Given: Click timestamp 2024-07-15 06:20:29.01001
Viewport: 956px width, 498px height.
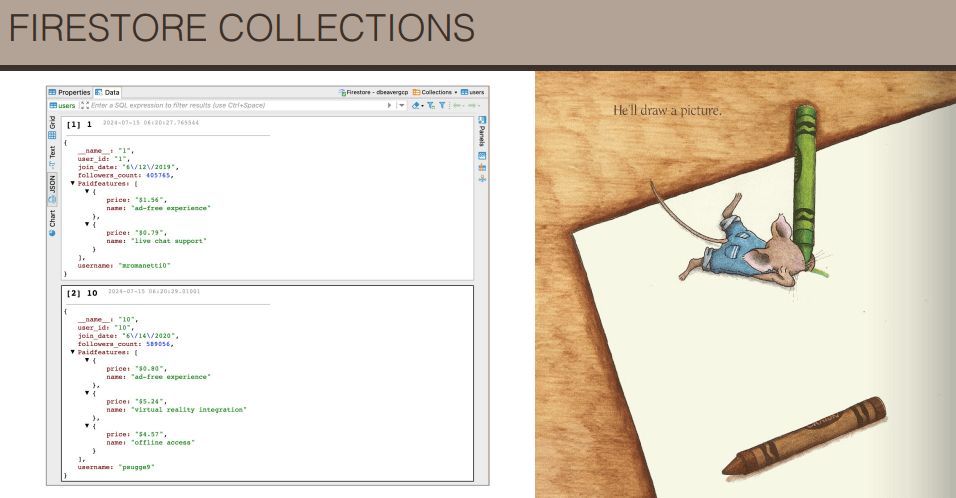Looking at the screenshot, I should tap(154, 291).
